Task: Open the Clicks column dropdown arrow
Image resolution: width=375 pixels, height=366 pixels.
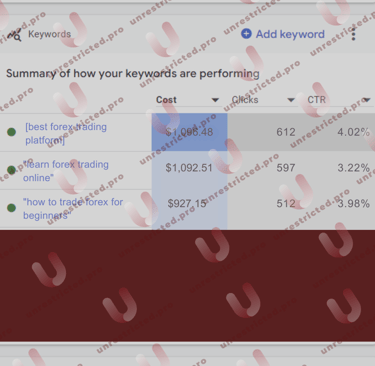Action: [x=291, y=100]
